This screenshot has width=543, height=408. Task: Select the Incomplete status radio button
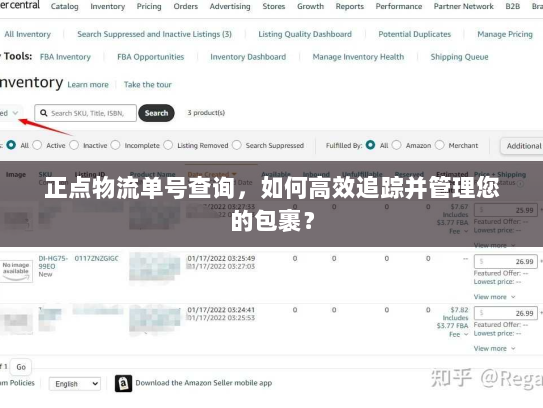click(x=115, y=145)
